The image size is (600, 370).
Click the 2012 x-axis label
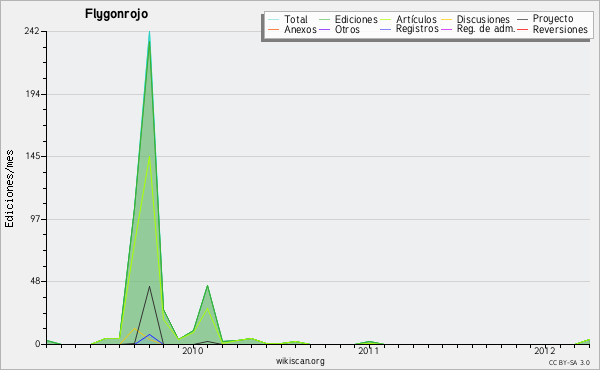[545, 351]
